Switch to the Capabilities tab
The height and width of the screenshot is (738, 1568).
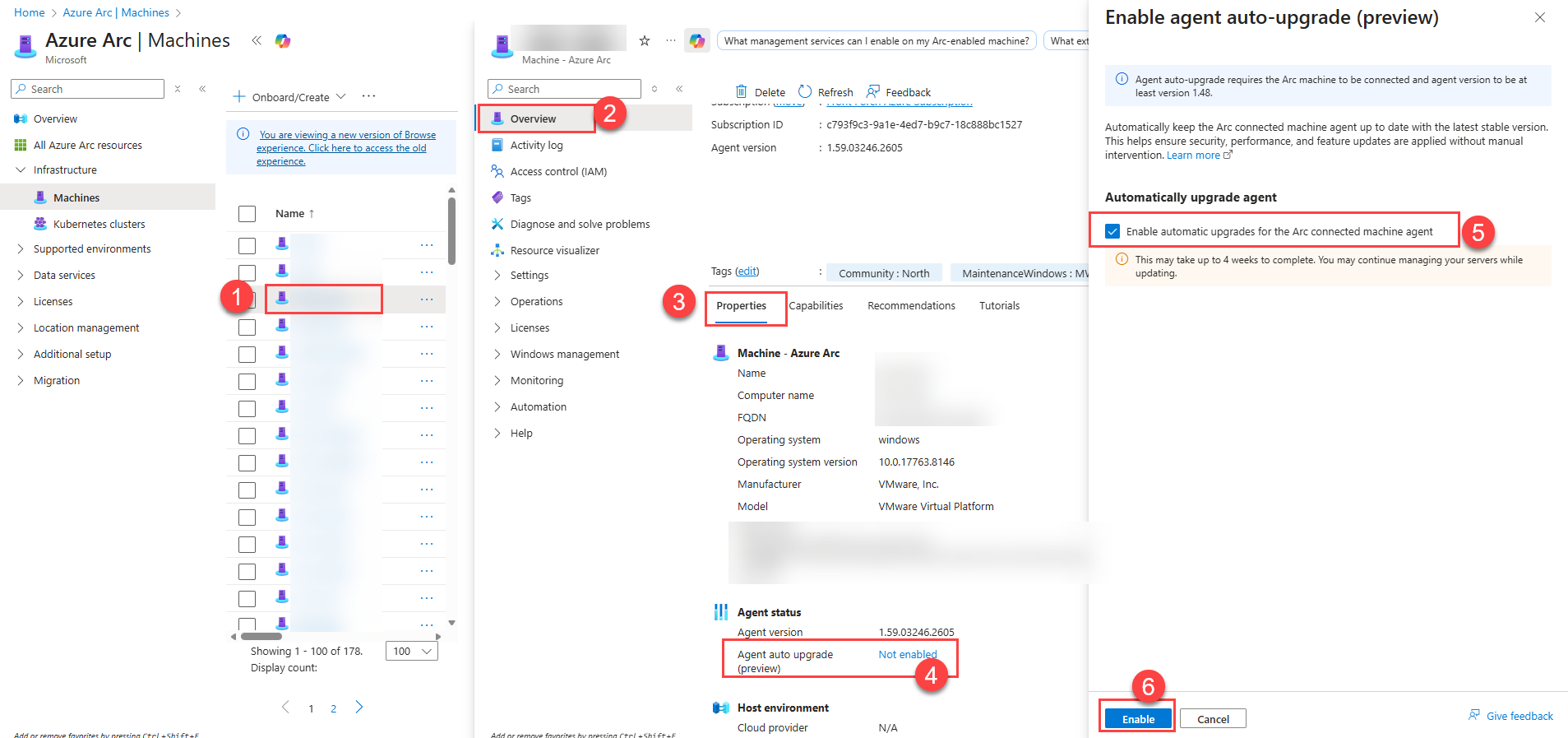click(816, 306)
